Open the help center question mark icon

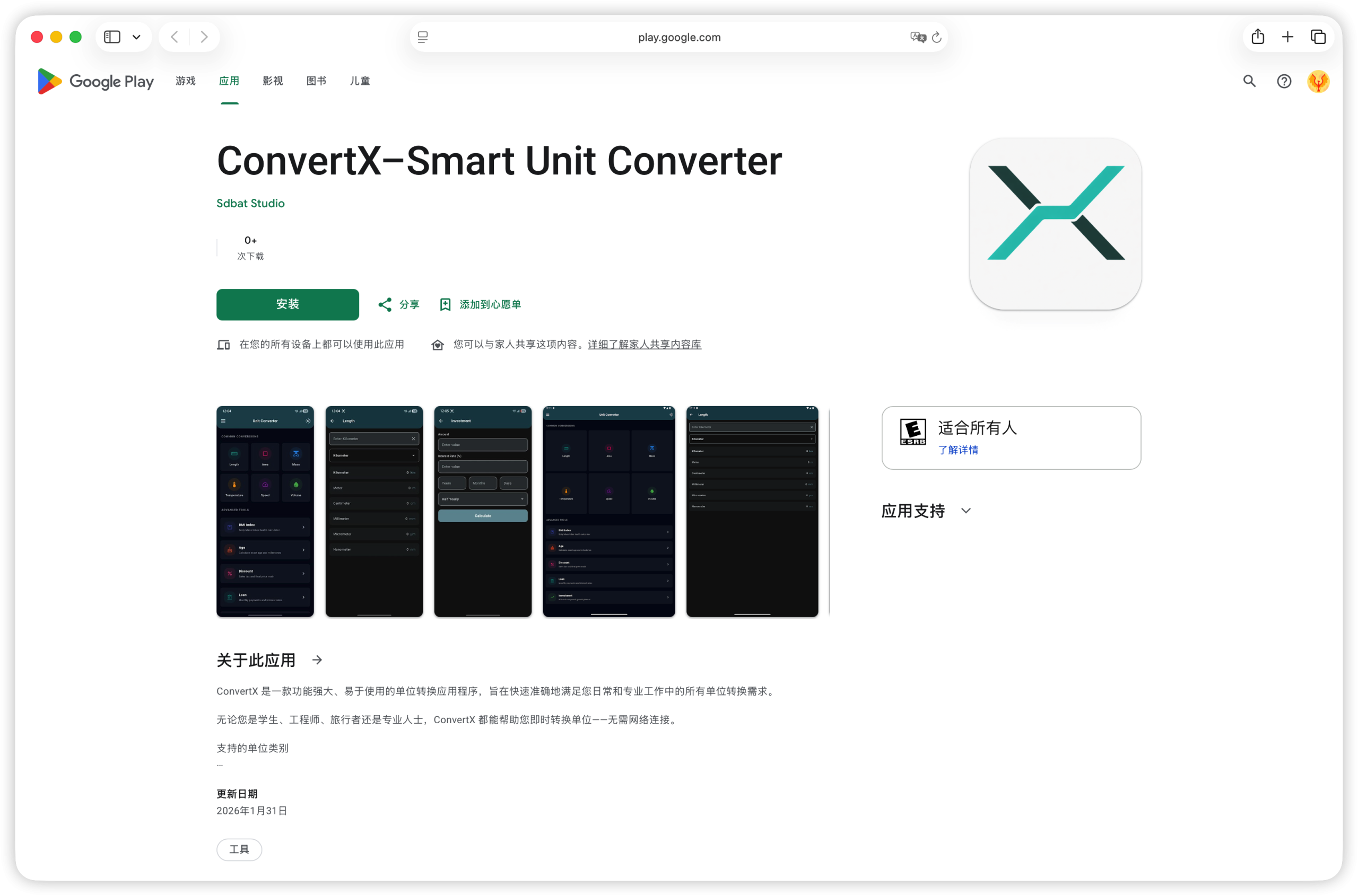pos(1284,81)
